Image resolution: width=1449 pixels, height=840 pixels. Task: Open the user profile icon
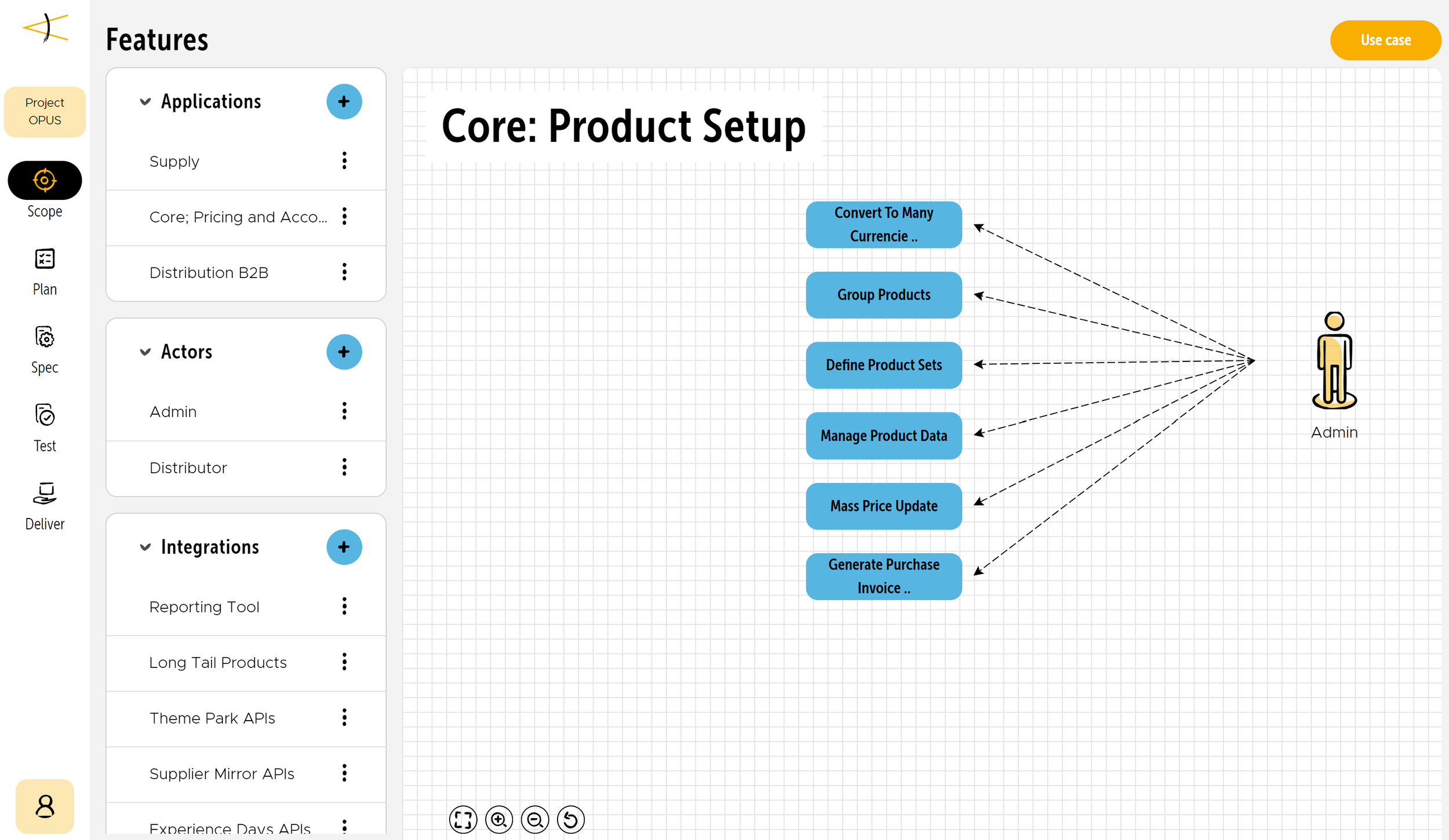click(x=45, y=806)
